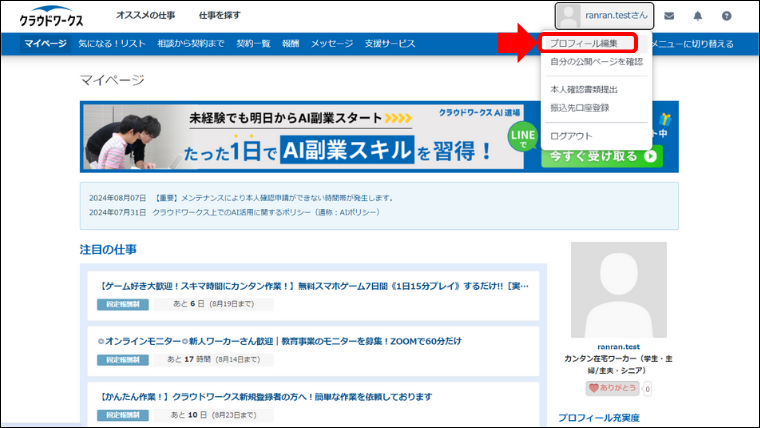Click the help question mark icon
Image resolution: width=760 pixels, height=428 pixels.
pos(726,16)
